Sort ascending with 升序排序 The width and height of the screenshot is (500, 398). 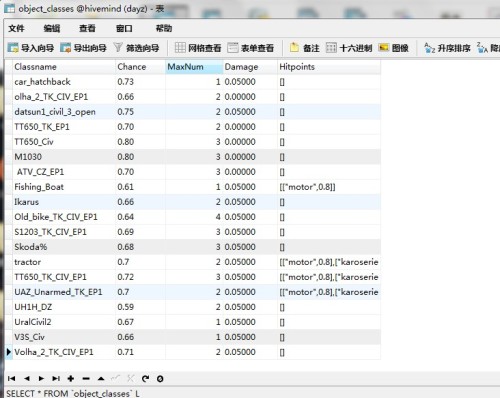click(447, 48)
